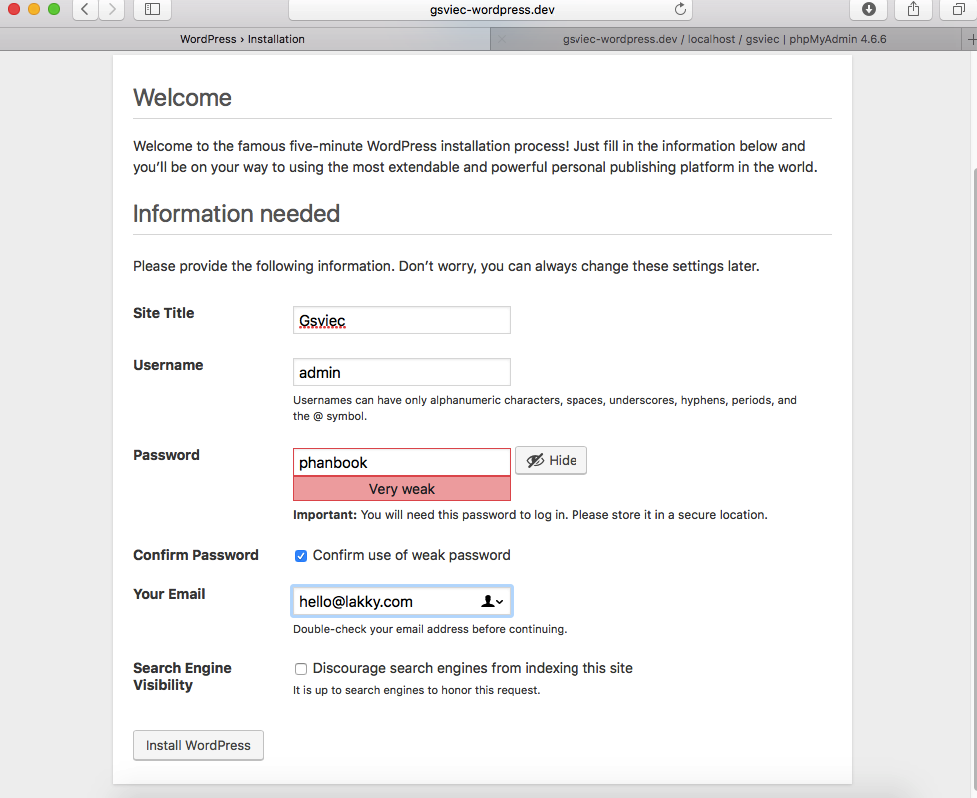Viewport: 977px width, 798px height.
Task: Check Discourage search engines from indexing
Action: [301, 669]
